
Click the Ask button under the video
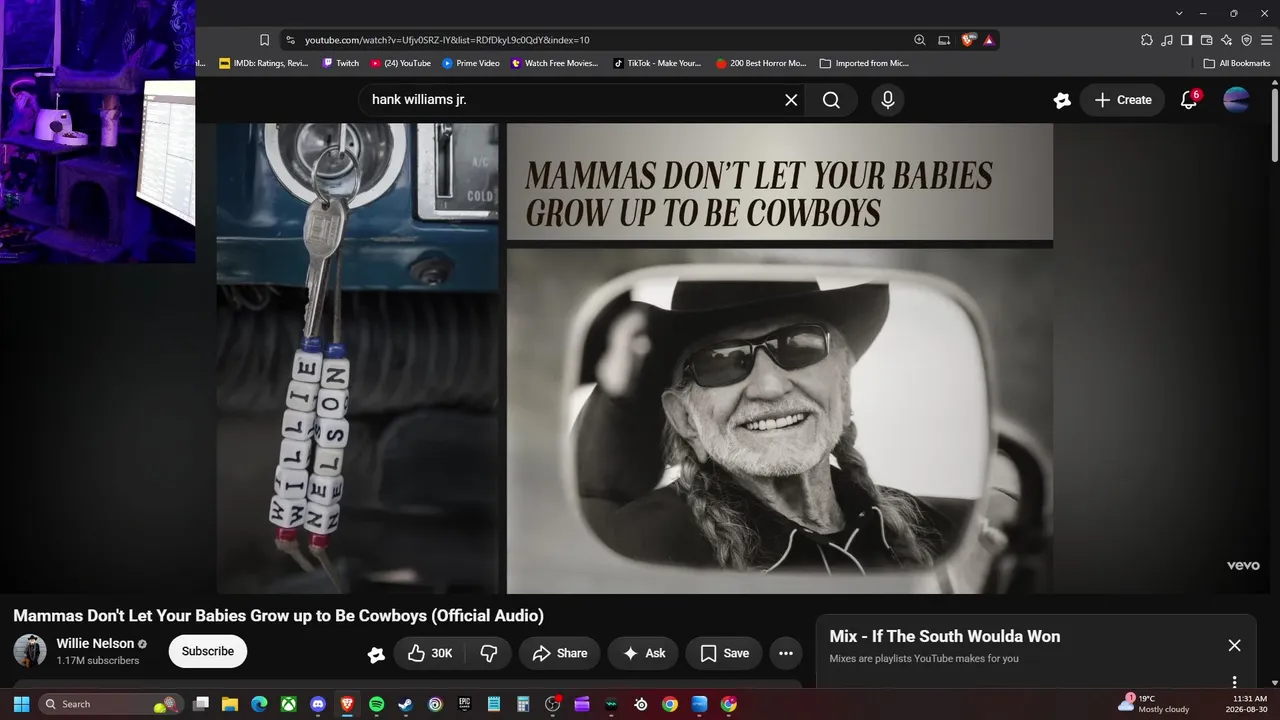point(643,653)
